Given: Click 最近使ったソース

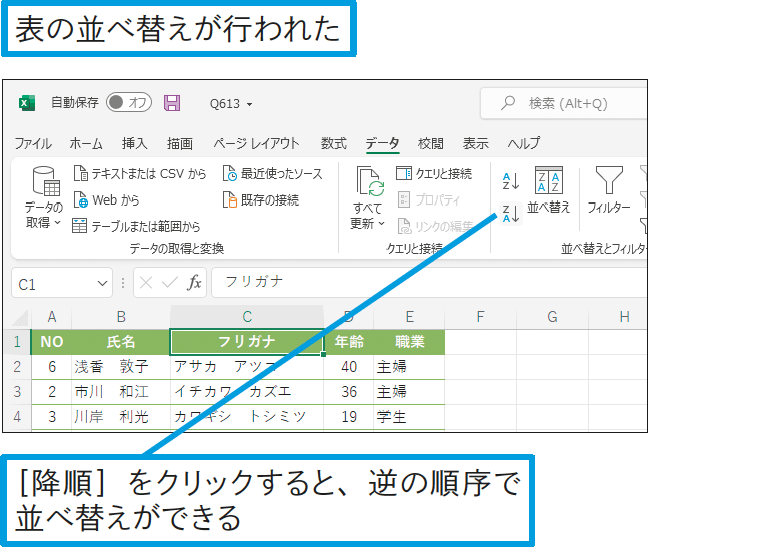Looking at the screenshot, I should pyautogui.click(x=273, y=173).
